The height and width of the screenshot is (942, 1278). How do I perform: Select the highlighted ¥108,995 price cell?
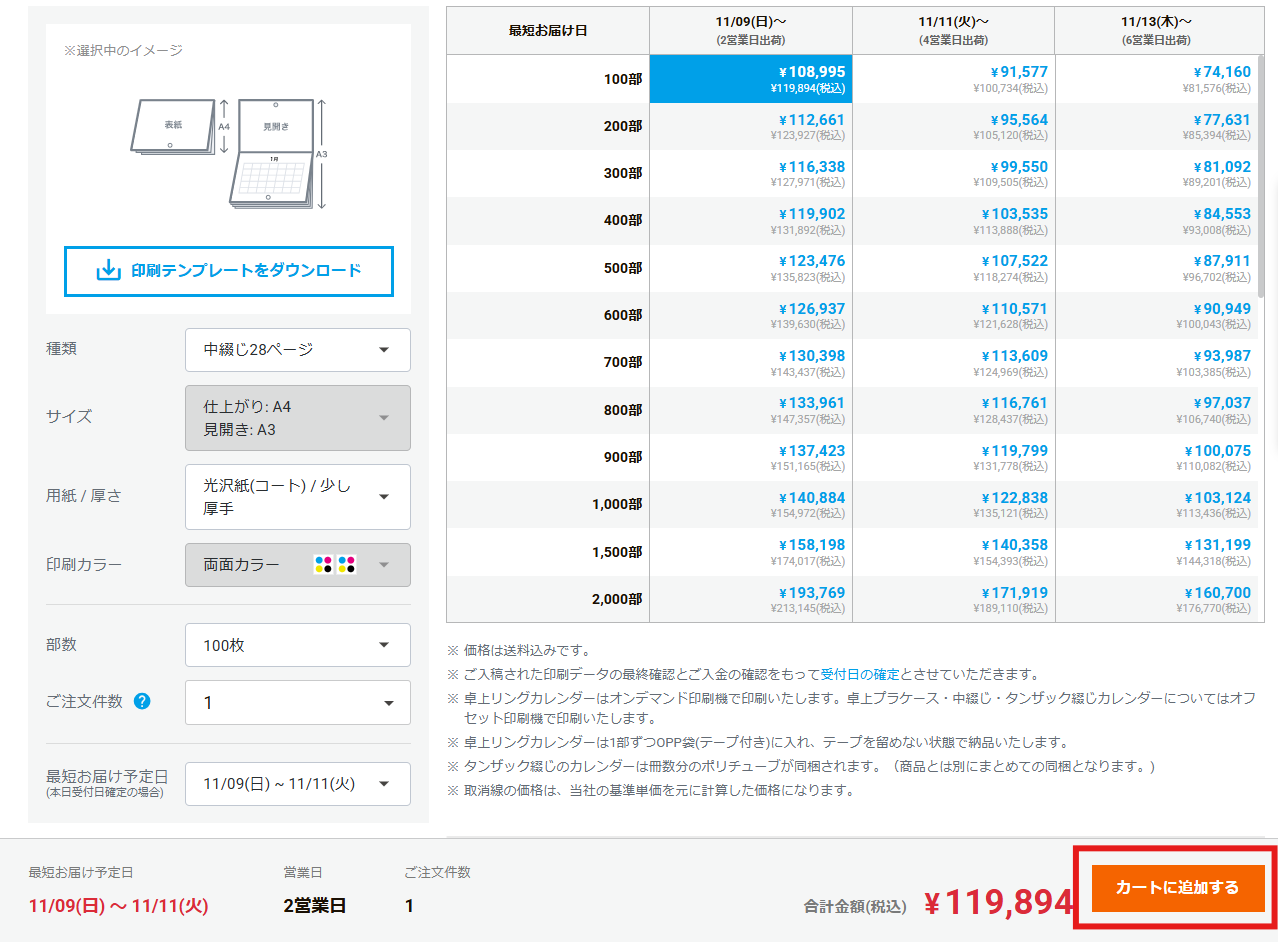[750, 79]
